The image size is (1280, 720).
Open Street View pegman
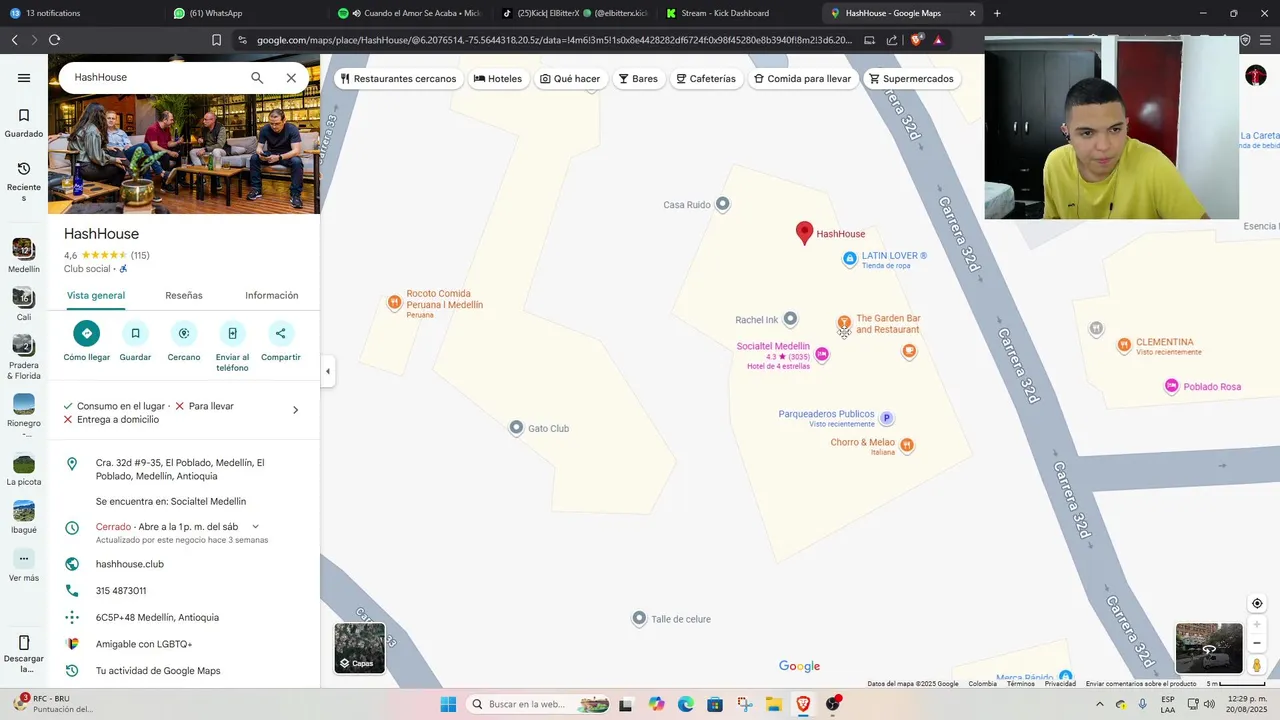pos(1257,665)
